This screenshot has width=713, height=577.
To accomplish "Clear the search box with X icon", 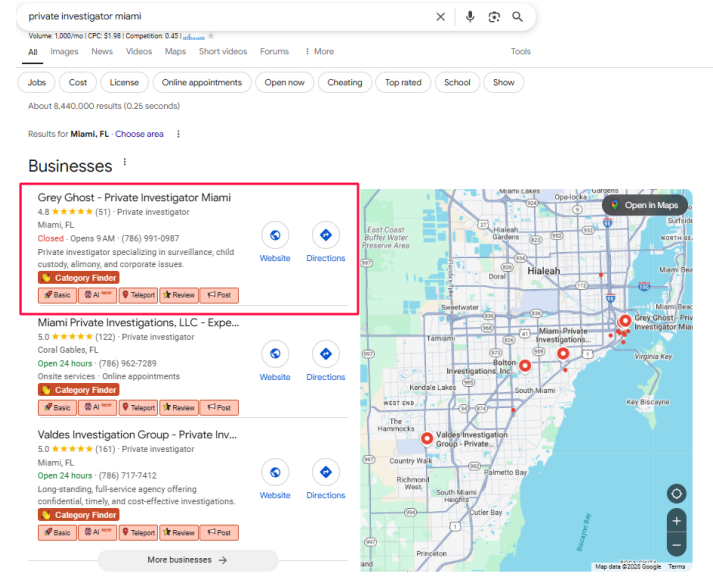I will click(x=441, y=17).
